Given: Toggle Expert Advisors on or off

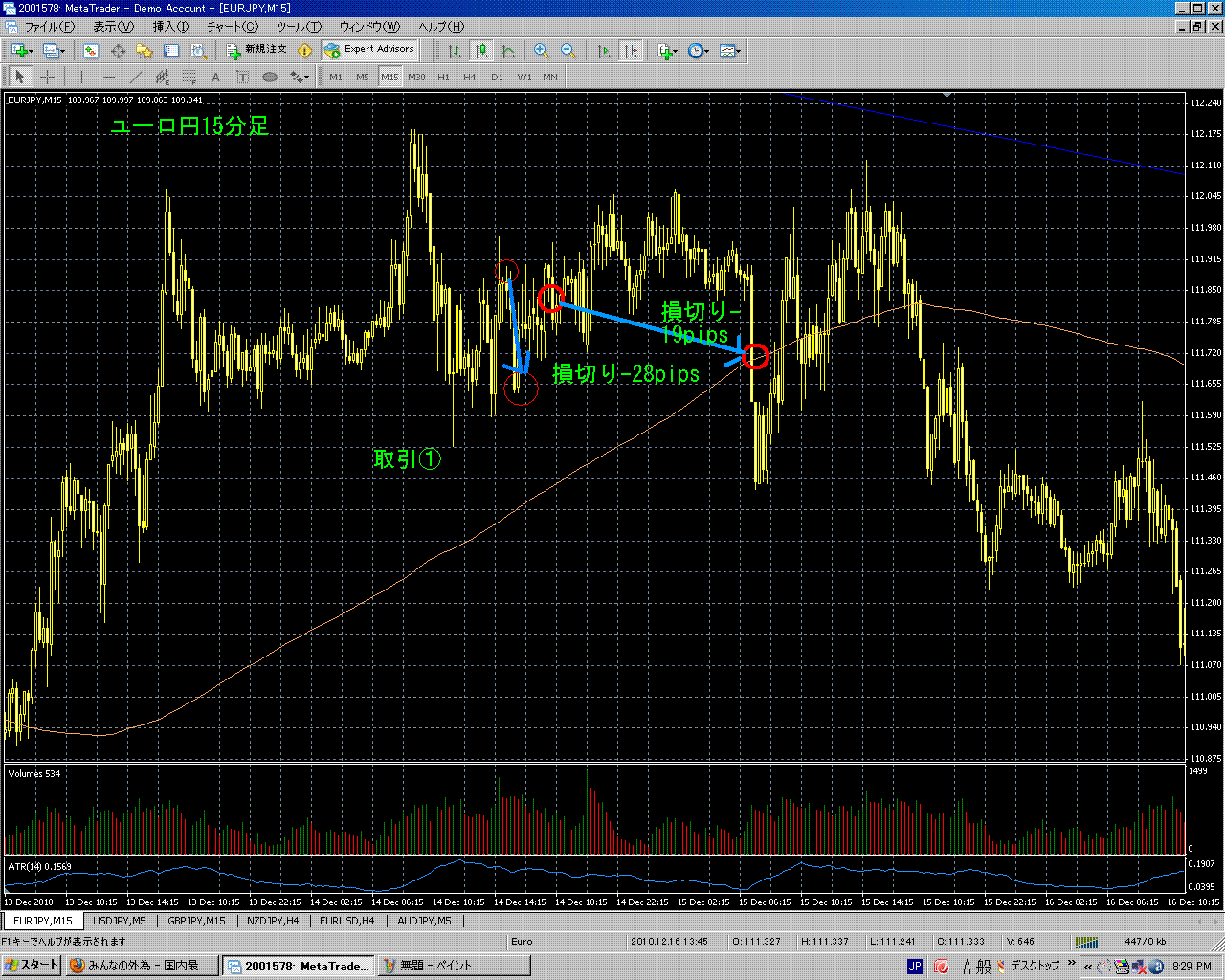Looking at the screenshot, I should point(369,50).
